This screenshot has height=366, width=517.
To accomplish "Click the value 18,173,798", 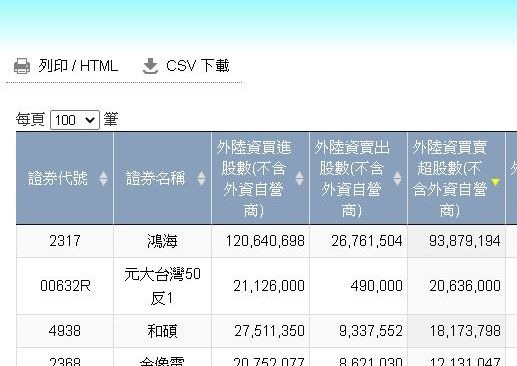I will (465, 331).
